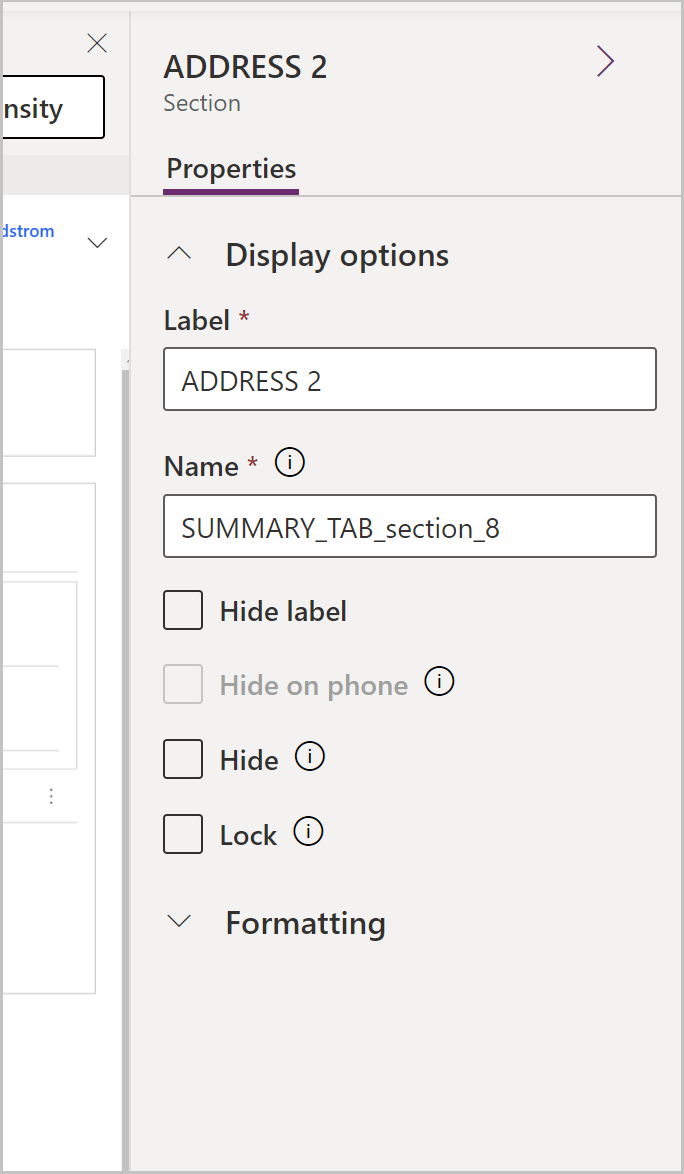Viewport: 684px width, 1174px height.
Task: Open the vertical ellipsis menu on the canvas
Action: tap(52, 795)
